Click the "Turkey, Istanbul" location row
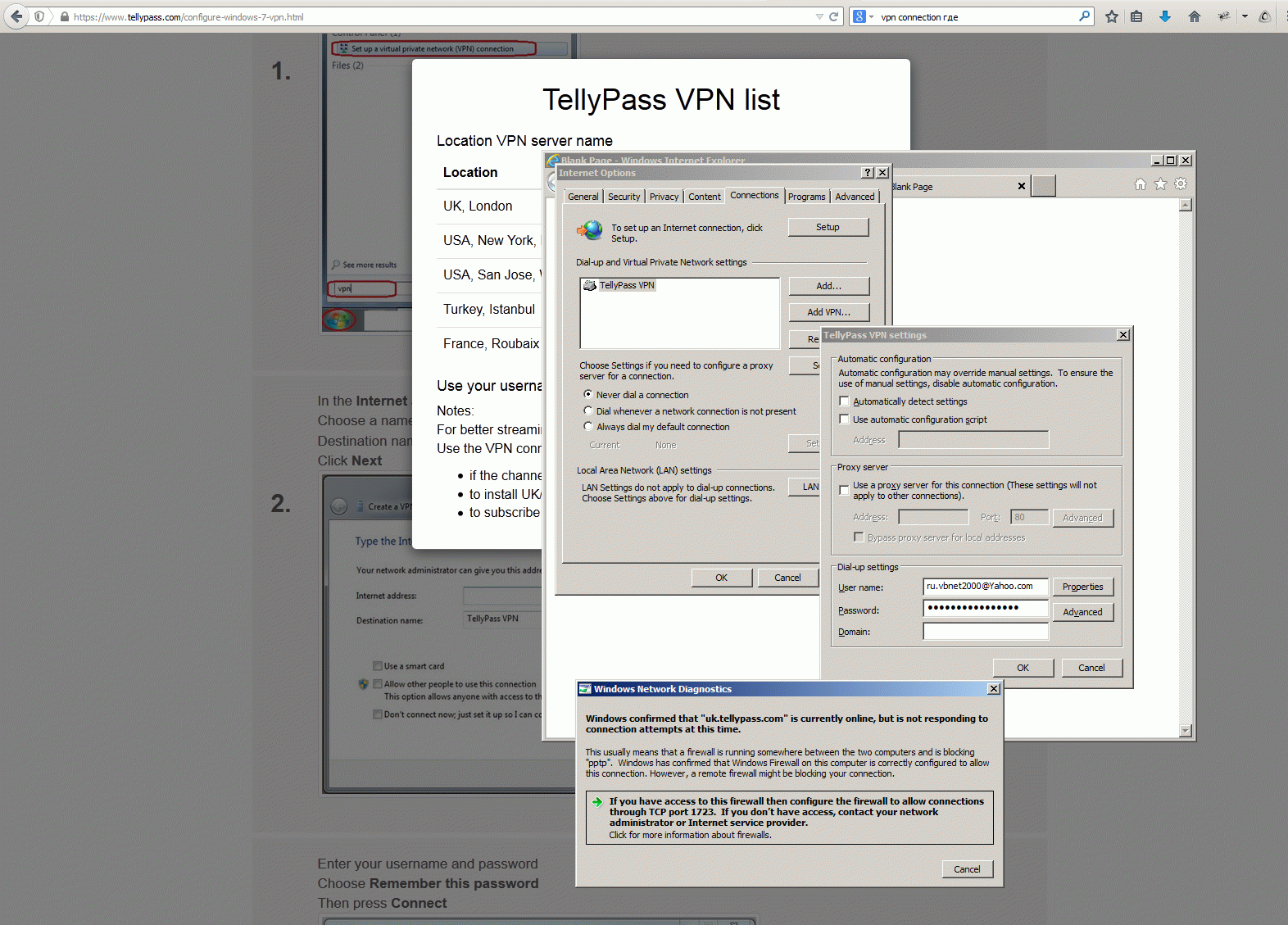Screen dimensions: 1288x925 coord(489,310)
